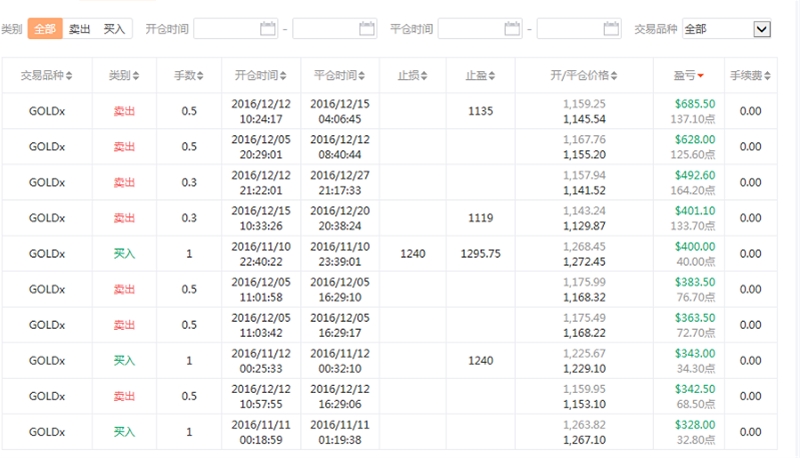Click close time 2016/12/27 21:17:33
The width and height of the screenshot is (800, 458).
point(340,183)
